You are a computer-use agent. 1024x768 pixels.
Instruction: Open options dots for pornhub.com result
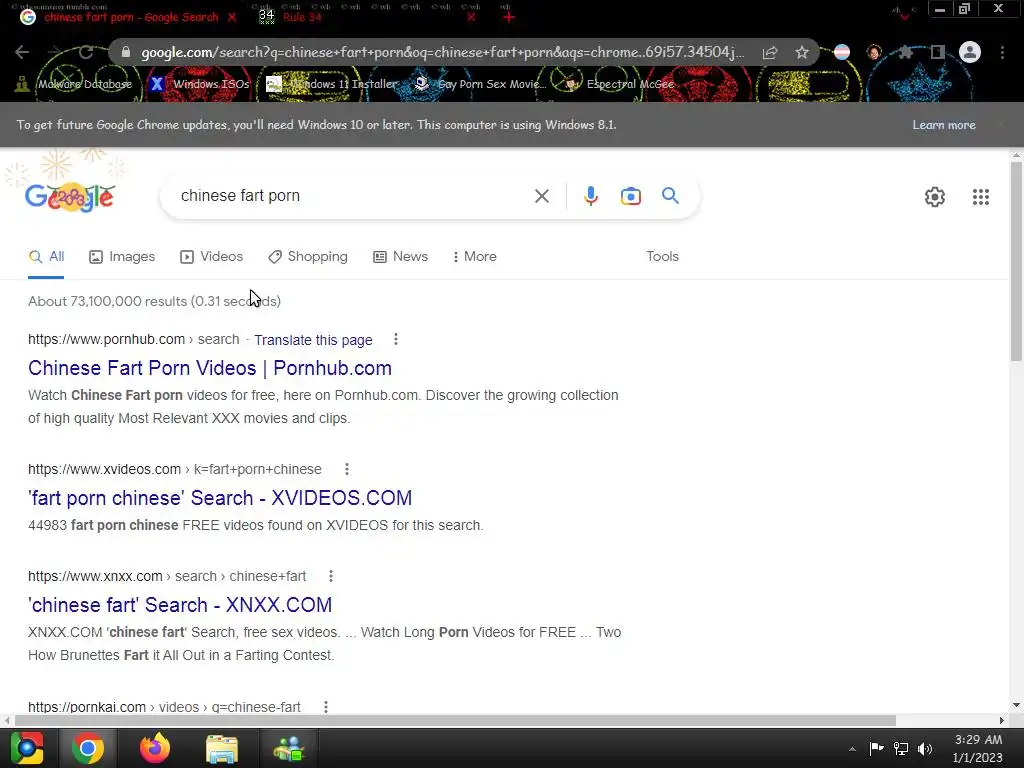[x=396, y=339]
